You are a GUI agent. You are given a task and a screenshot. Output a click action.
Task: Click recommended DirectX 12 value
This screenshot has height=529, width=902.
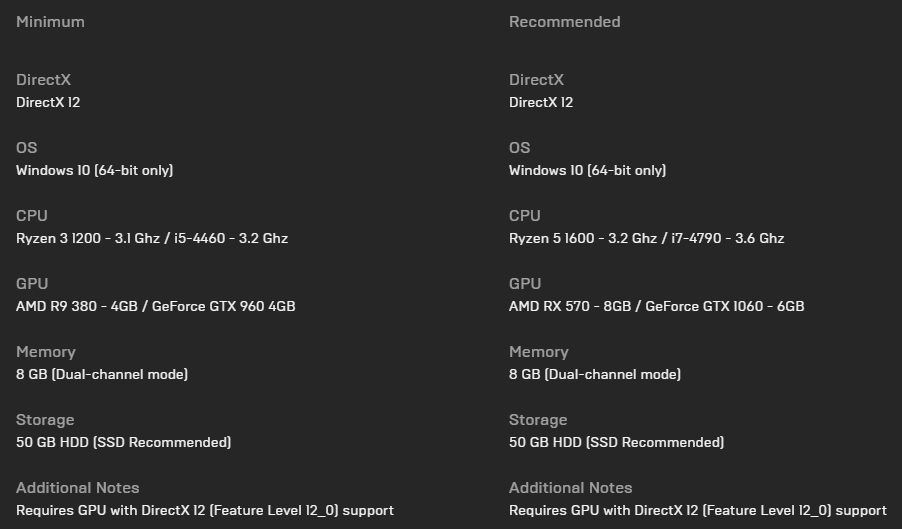click(x=541, y=102)
